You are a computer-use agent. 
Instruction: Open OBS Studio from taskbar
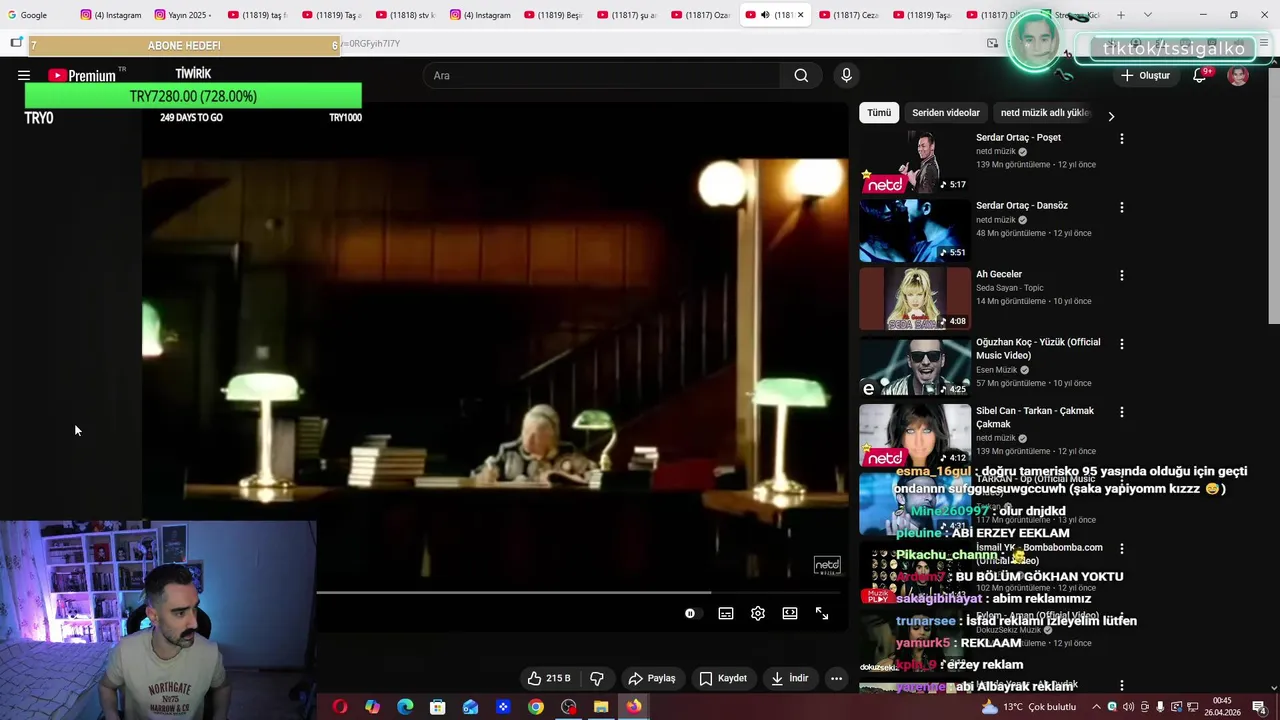coord(569,707)
